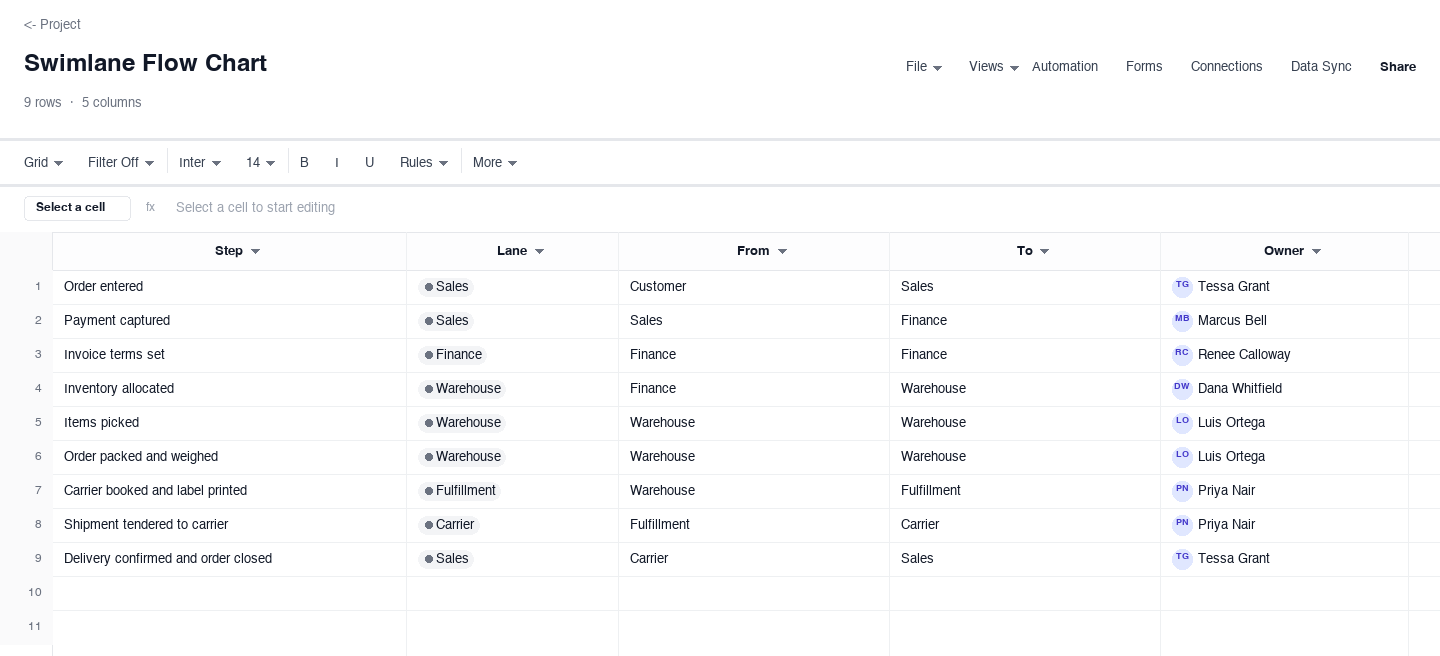
Task: Click Tessa Grant avatar in Delivery confirmed row
Action: 1182,559
